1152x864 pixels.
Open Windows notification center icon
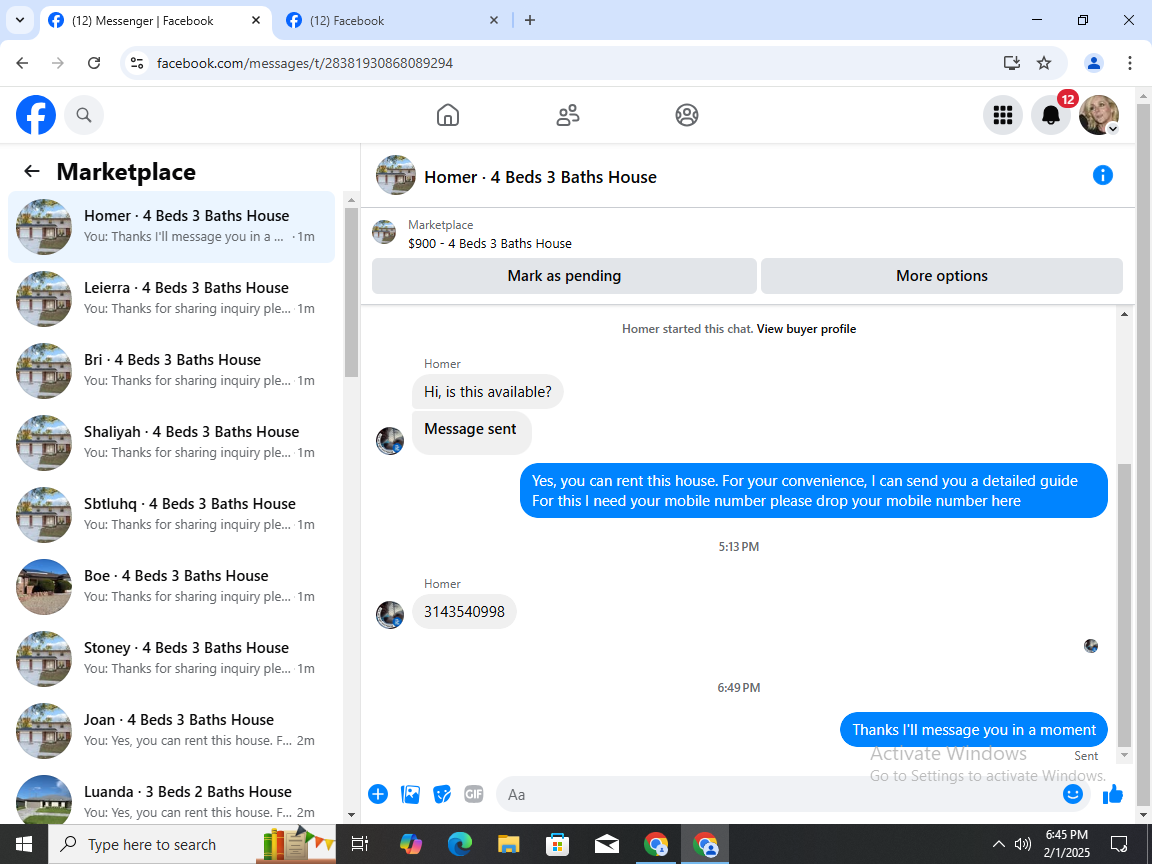(1118, 844)
